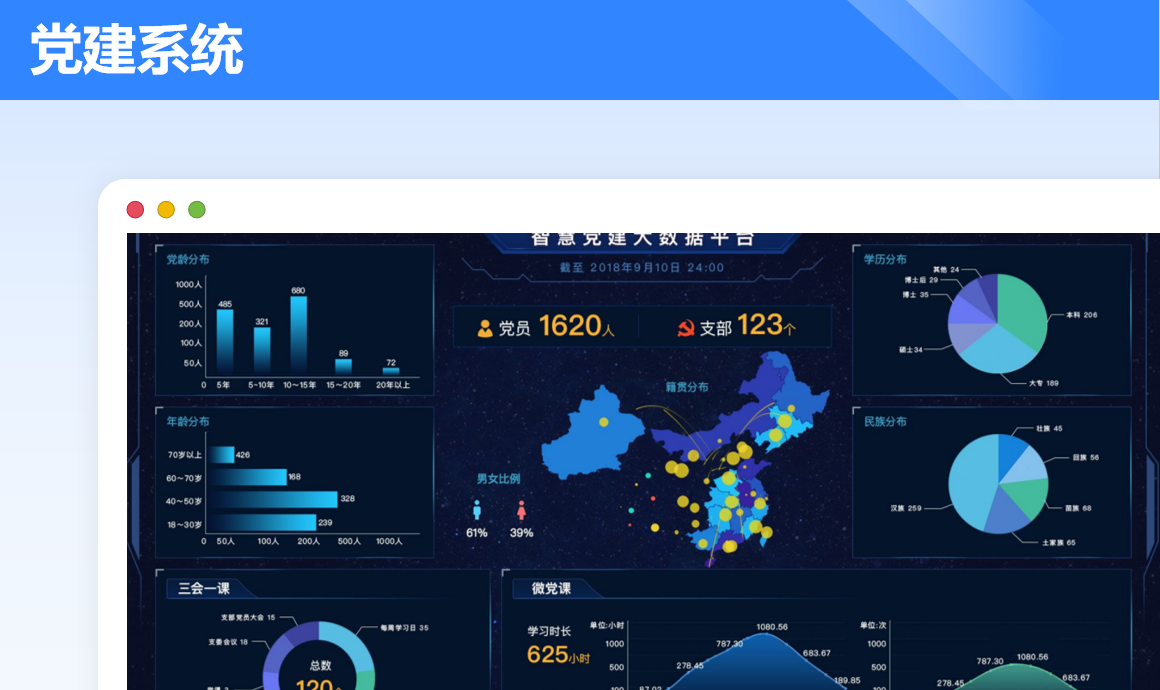Click the 学历分布 panel heading

885,259
